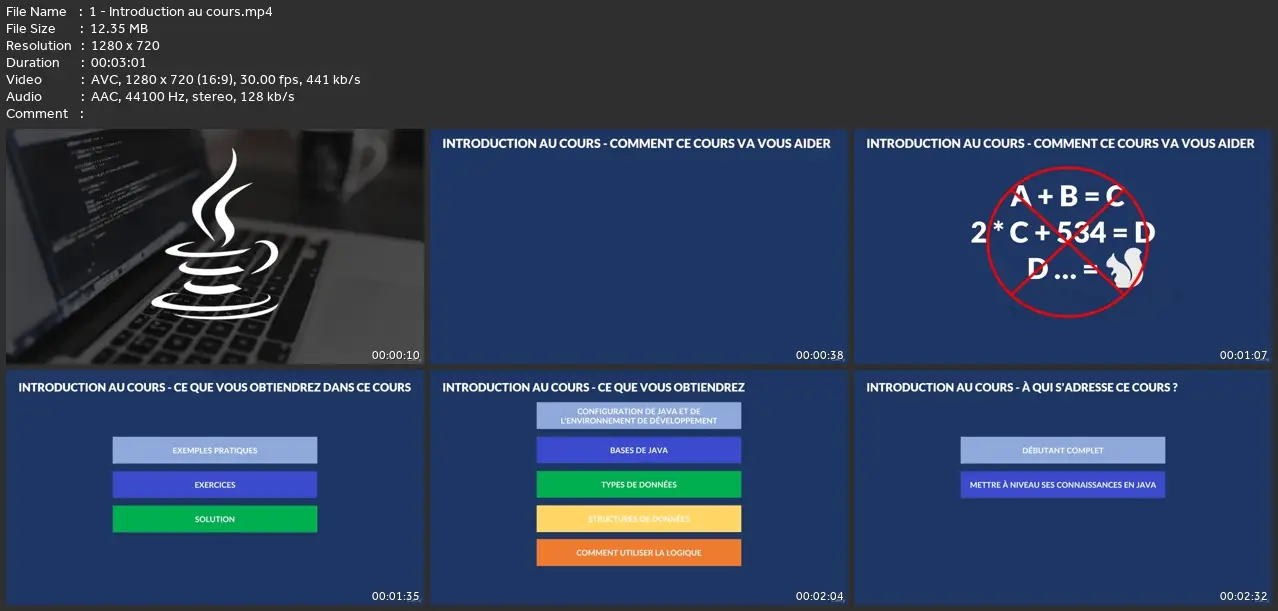The image size is (1278, 611).
Task: Click the file size value '12.35 MB'
Action: coord(119,29)
